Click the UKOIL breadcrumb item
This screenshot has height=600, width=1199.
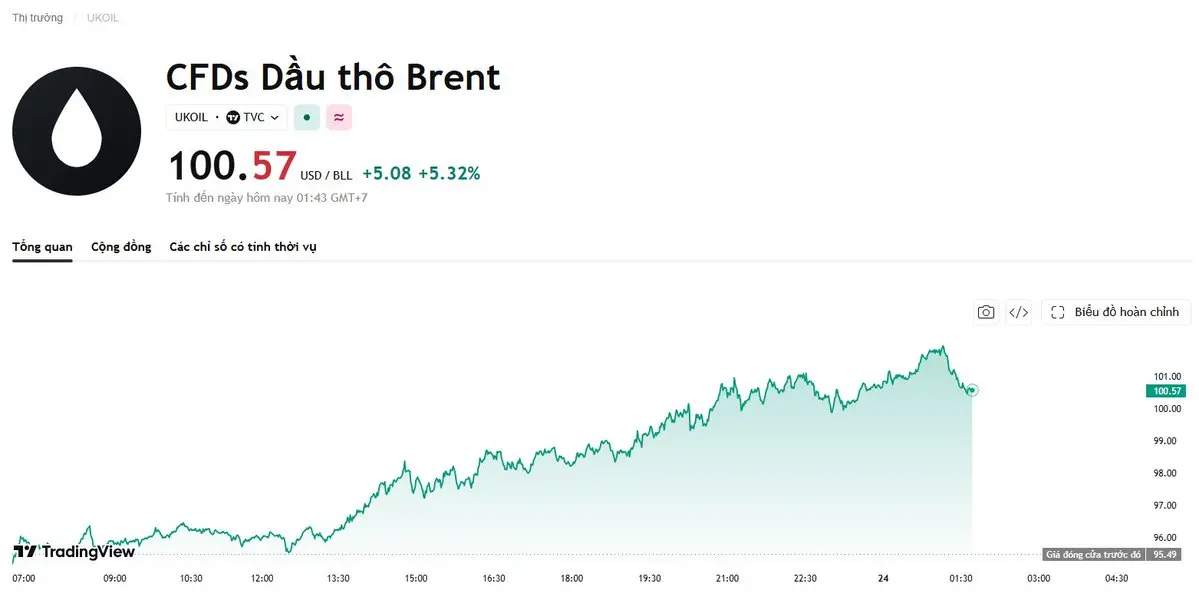(x=102, y=18)
